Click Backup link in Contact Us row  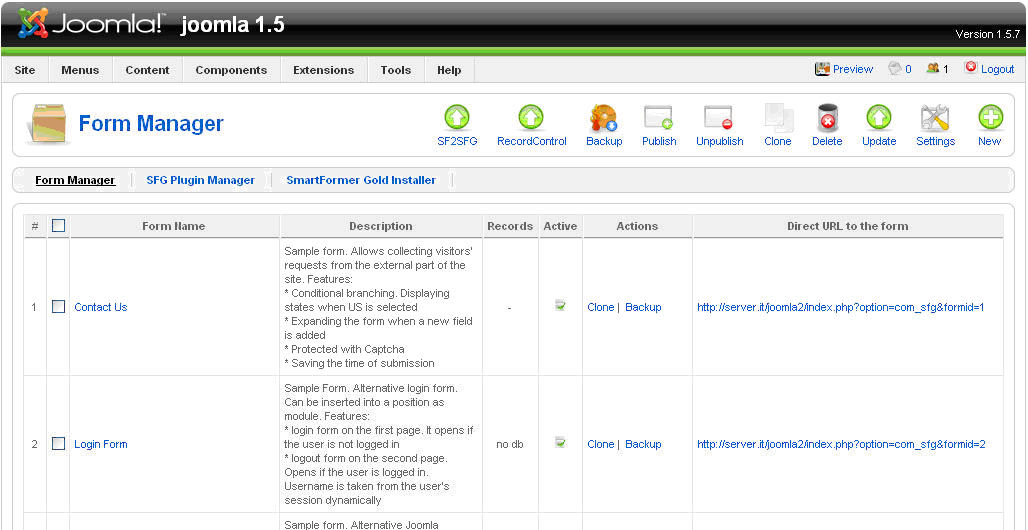point(643,307)
